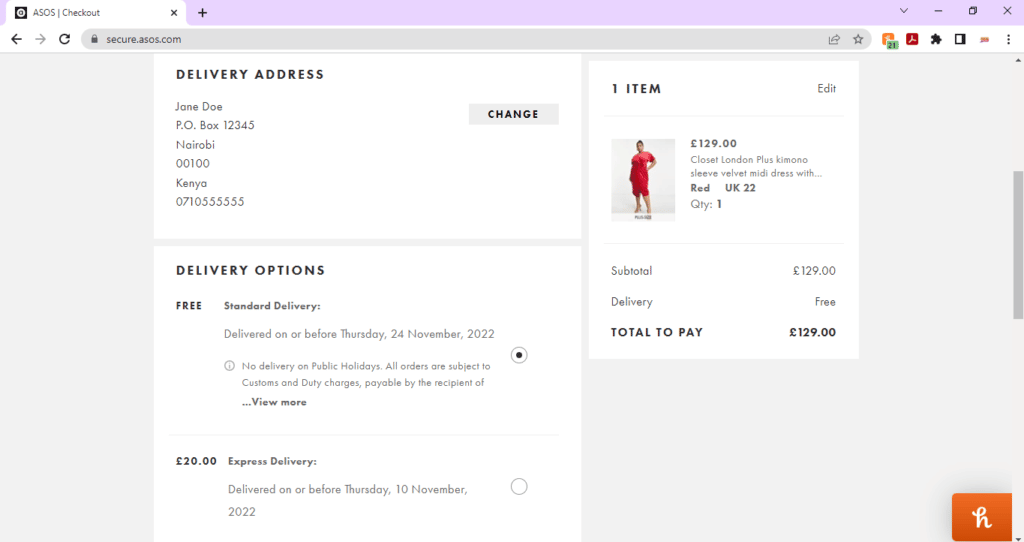Click the delivery info circle icon
Screen dimensions: 1024x542
coord(230,366)
